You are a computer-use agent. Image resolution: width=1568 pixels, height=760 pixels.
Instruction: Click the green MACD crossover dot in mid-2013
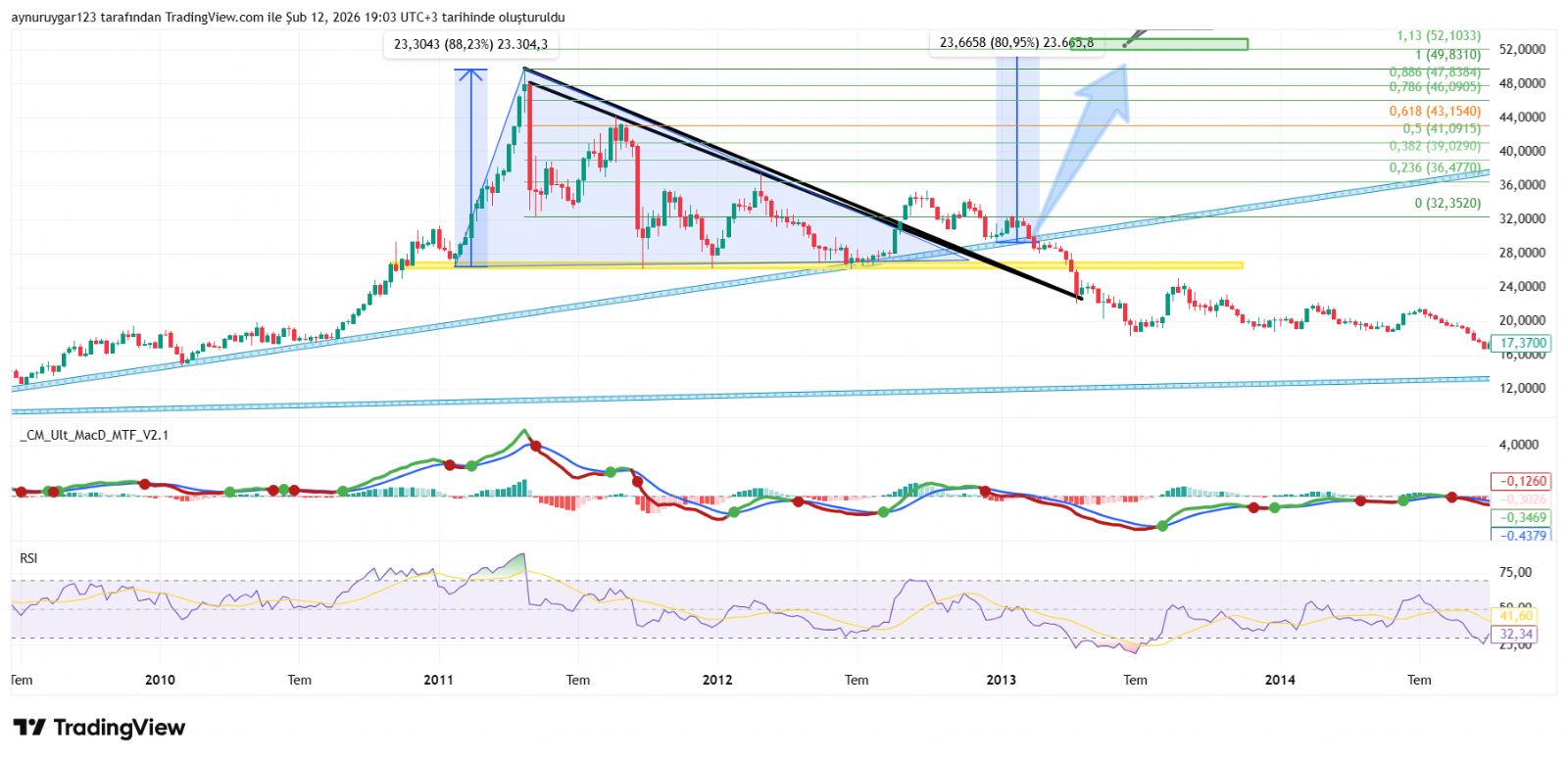tap(1162, 526)
